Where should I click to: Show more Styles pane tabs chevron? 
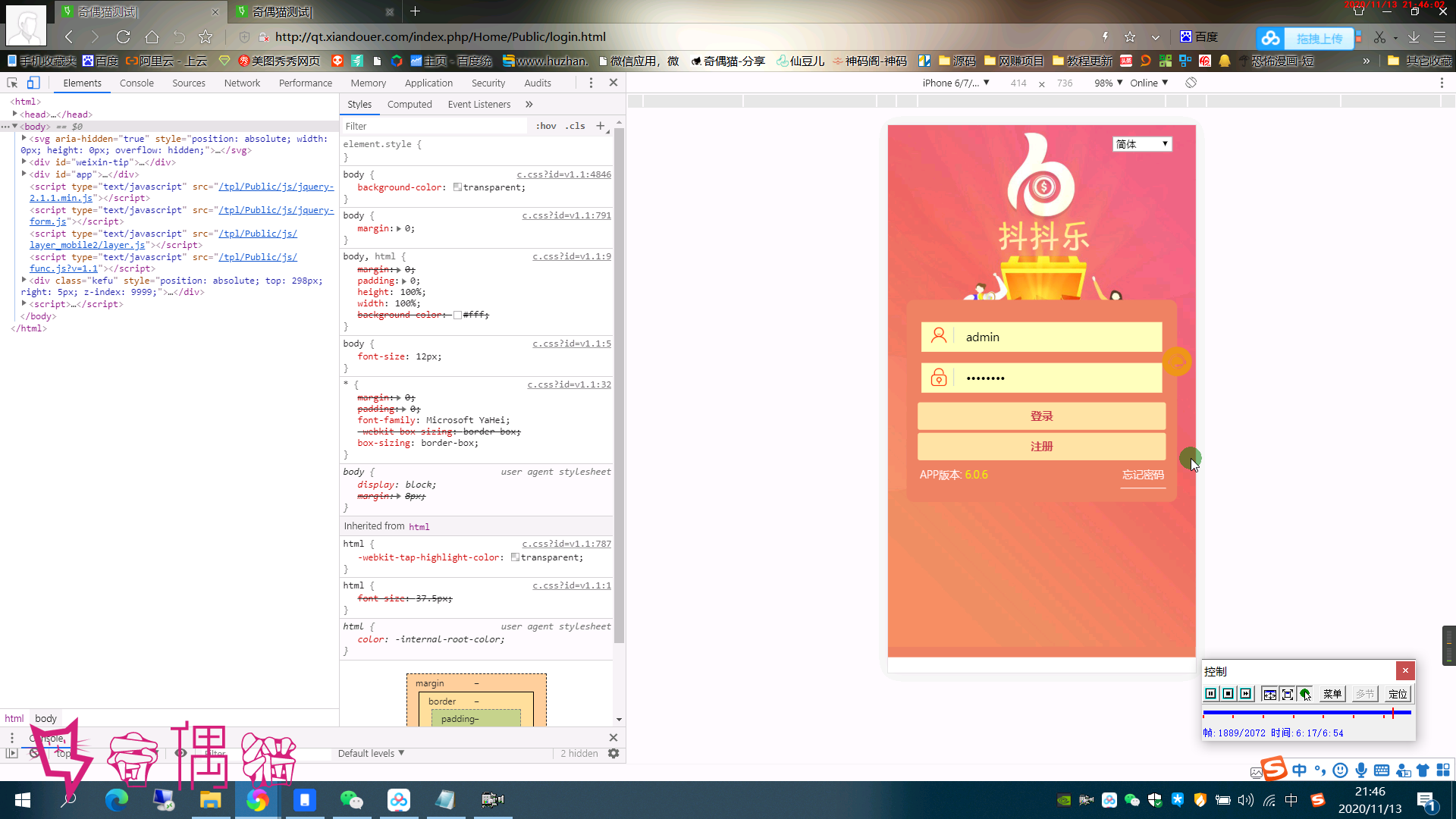coord(529,105)
